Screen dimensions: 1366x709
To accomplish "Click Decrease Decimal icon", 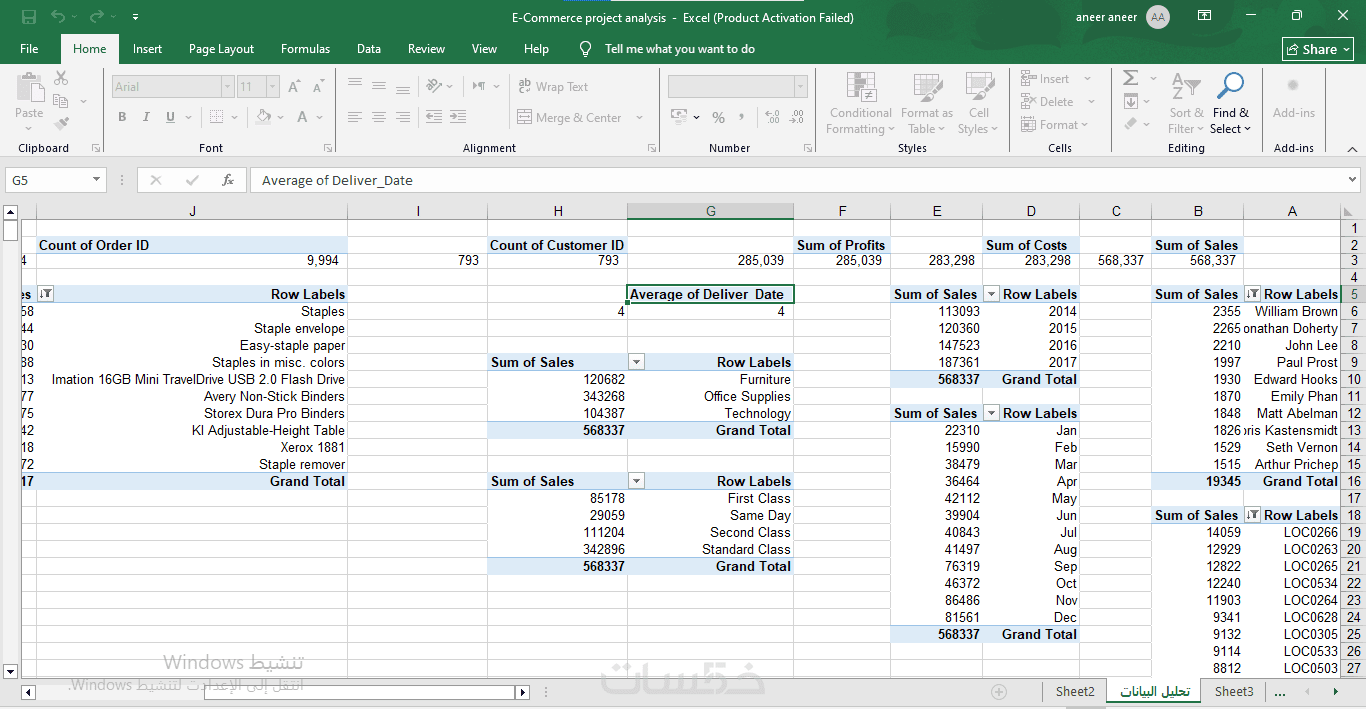I will pos(796,117).
